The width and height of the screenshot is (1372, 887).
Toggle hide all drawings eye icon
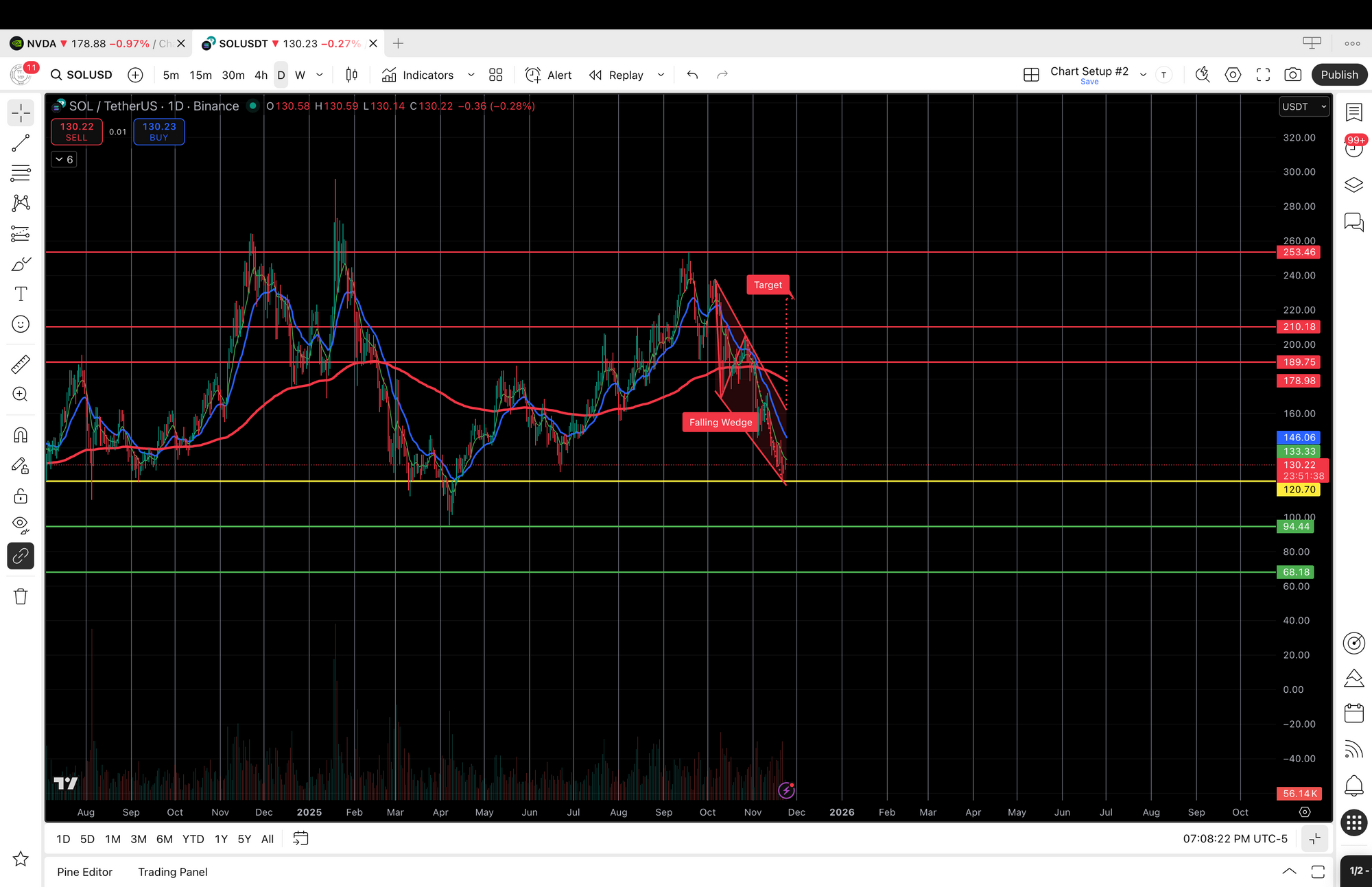[21, 525]
